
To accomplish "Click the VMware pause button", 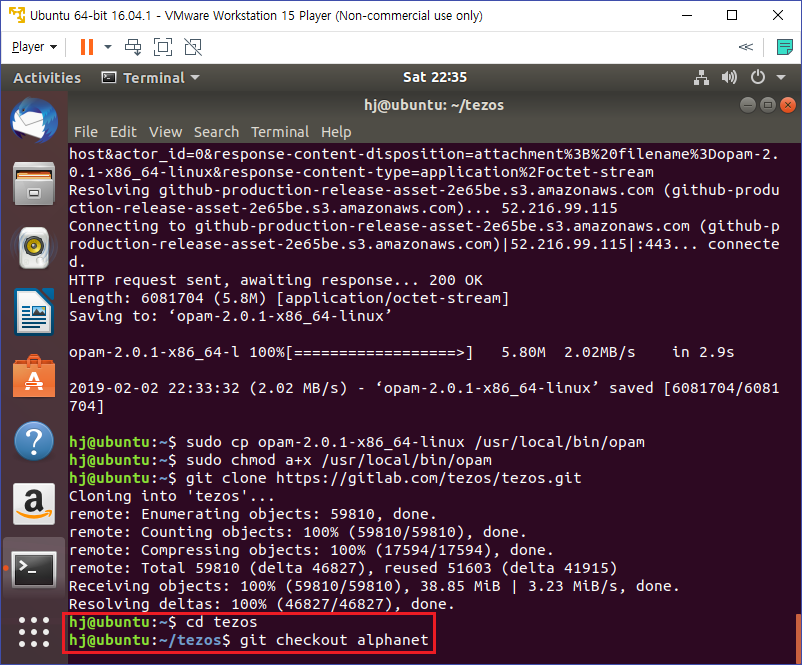I will [87, 47].
